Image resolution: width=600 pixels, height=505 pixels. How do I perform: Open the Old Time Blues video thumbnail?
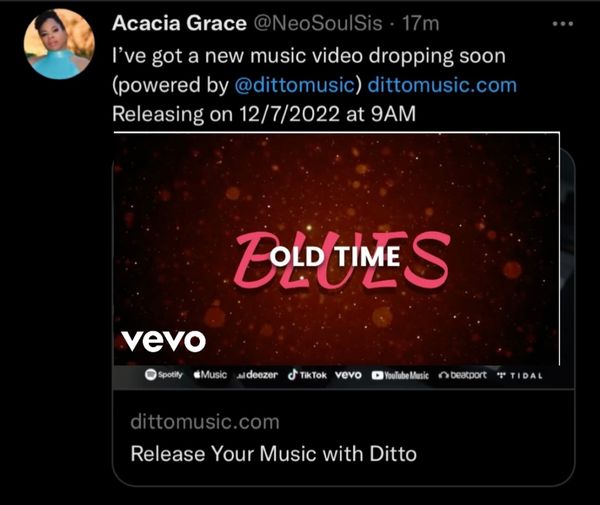(x=337, y=249)
